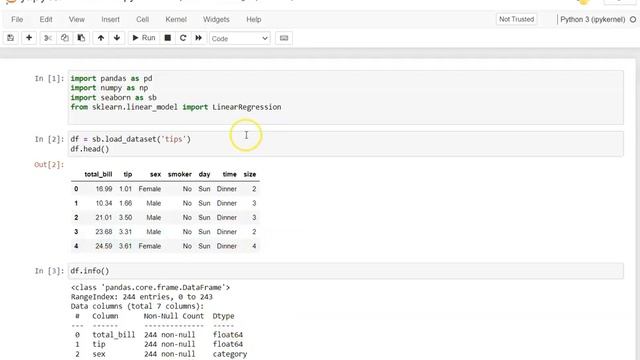Click the In [1] cell prompt
Screen dimensions: 640x360
point(49,78)
